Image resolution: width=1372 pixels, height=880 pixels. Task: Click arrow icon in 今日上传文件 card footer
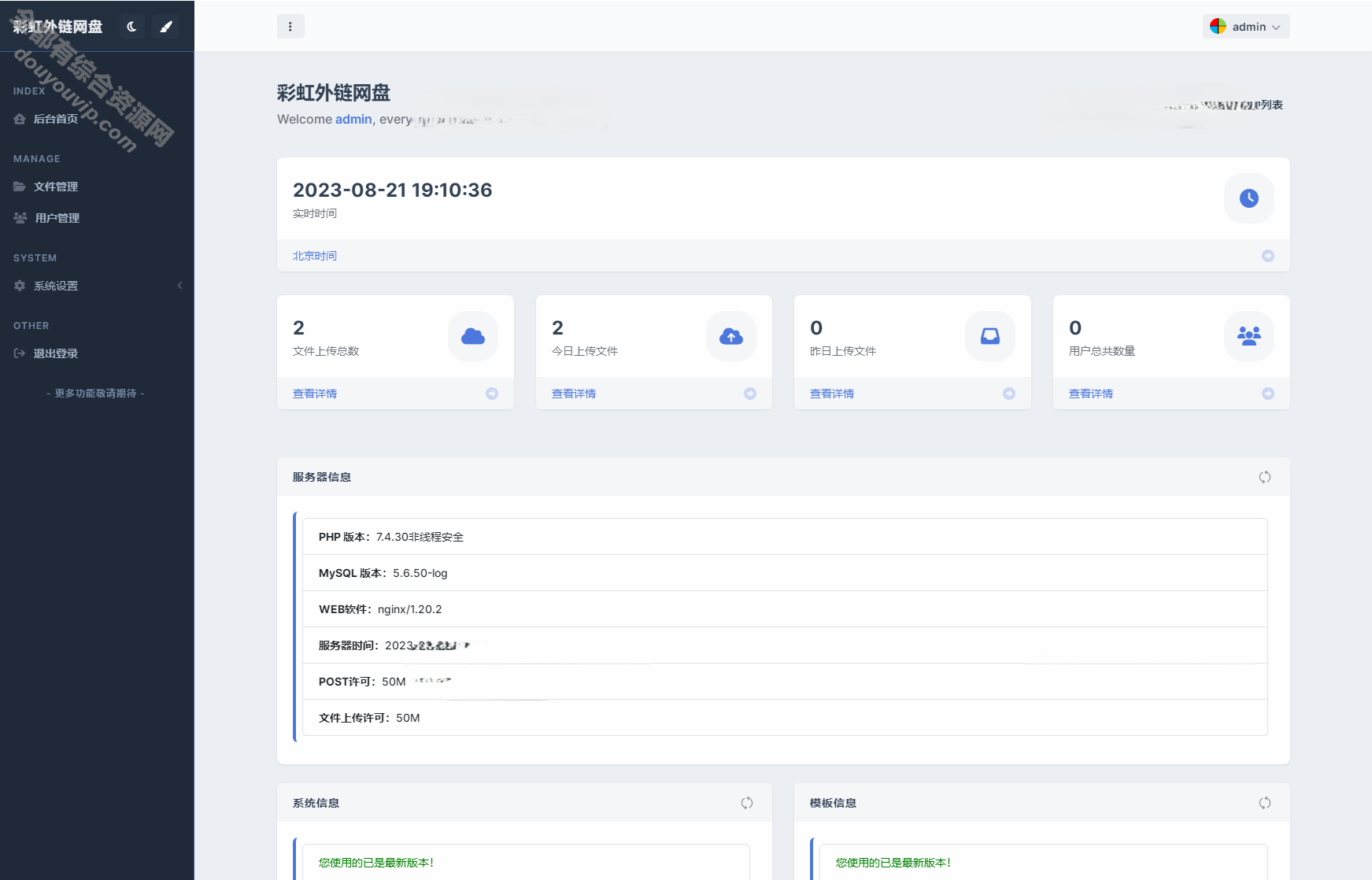[750, 394]
